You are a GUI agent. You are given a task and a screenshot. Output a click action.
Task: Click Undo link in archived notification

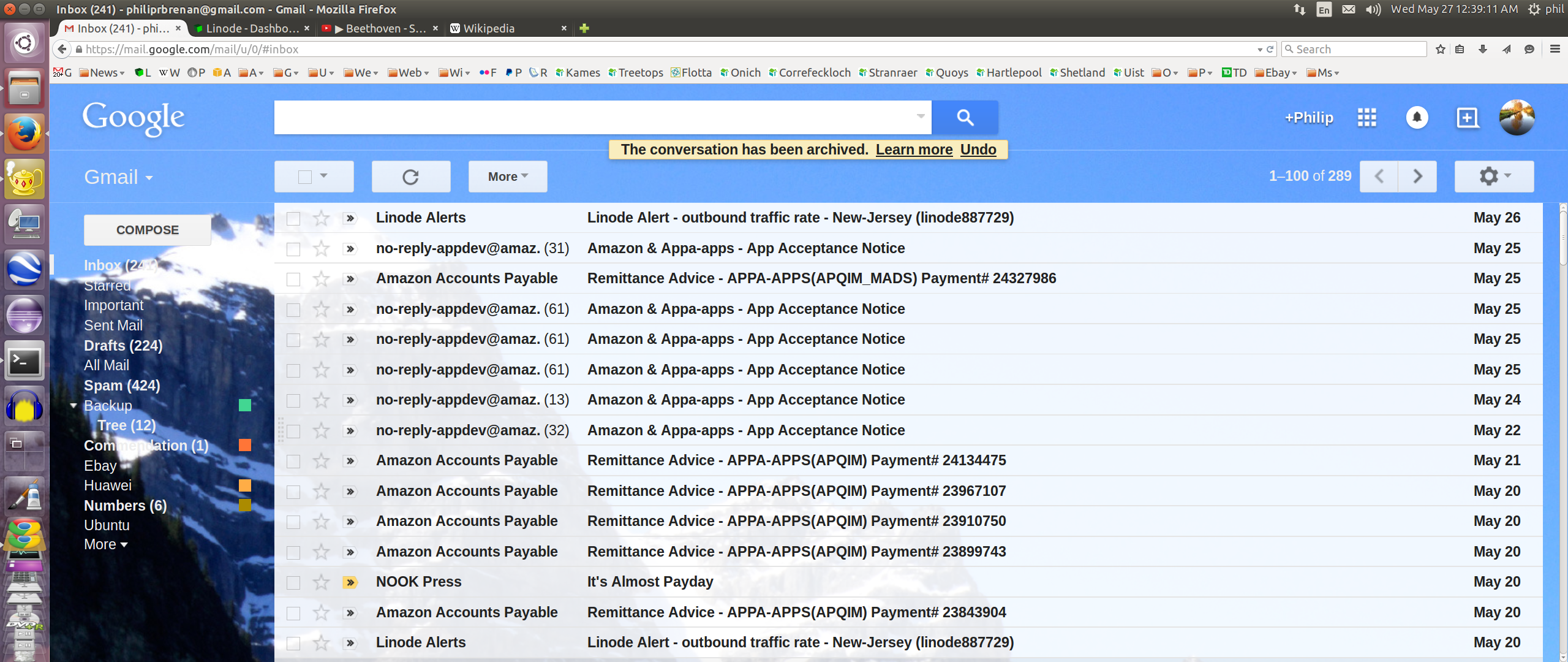coord(978,150)
